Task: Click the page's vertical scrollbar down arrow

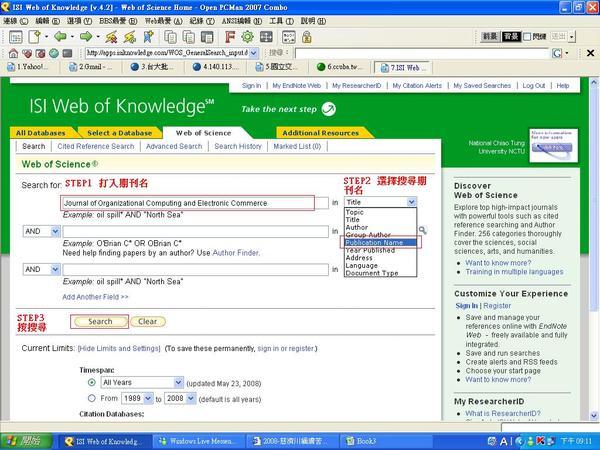Action: 594,415
